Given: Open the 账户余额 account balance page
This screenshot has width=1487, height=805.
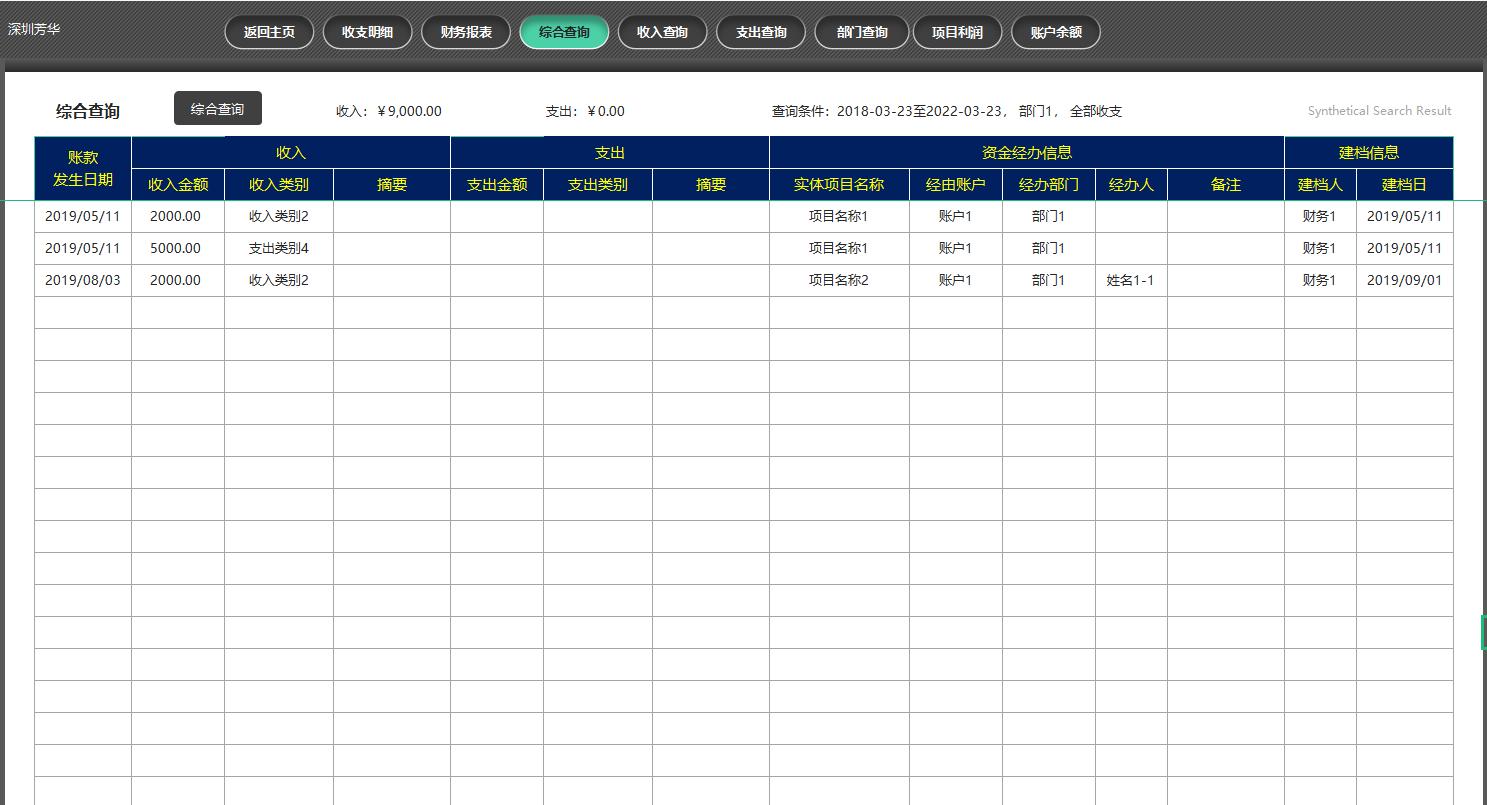Looking at the screenshot, I should 1055,31.
